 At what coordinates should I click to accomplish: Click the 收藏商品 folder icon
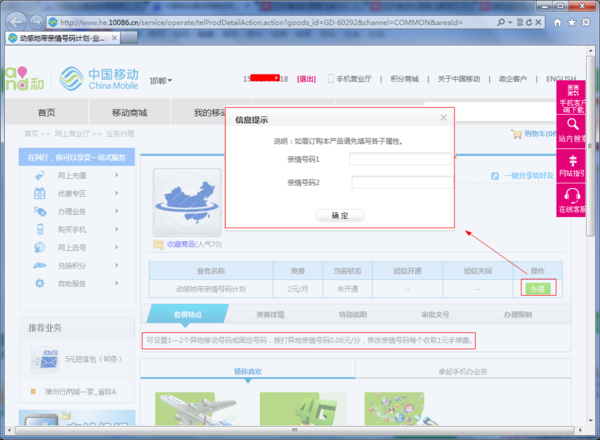pos(158,244)
